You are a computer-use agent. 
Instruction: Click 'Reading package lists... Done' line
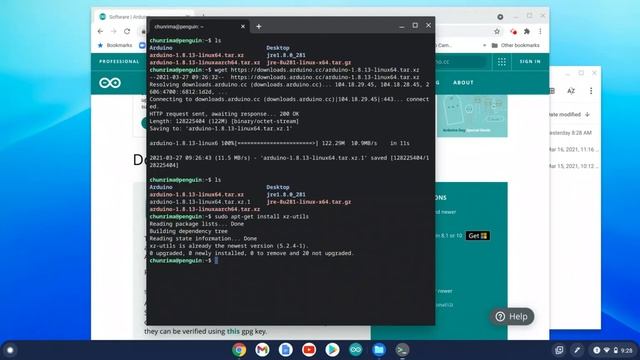[x=196, y=224]
